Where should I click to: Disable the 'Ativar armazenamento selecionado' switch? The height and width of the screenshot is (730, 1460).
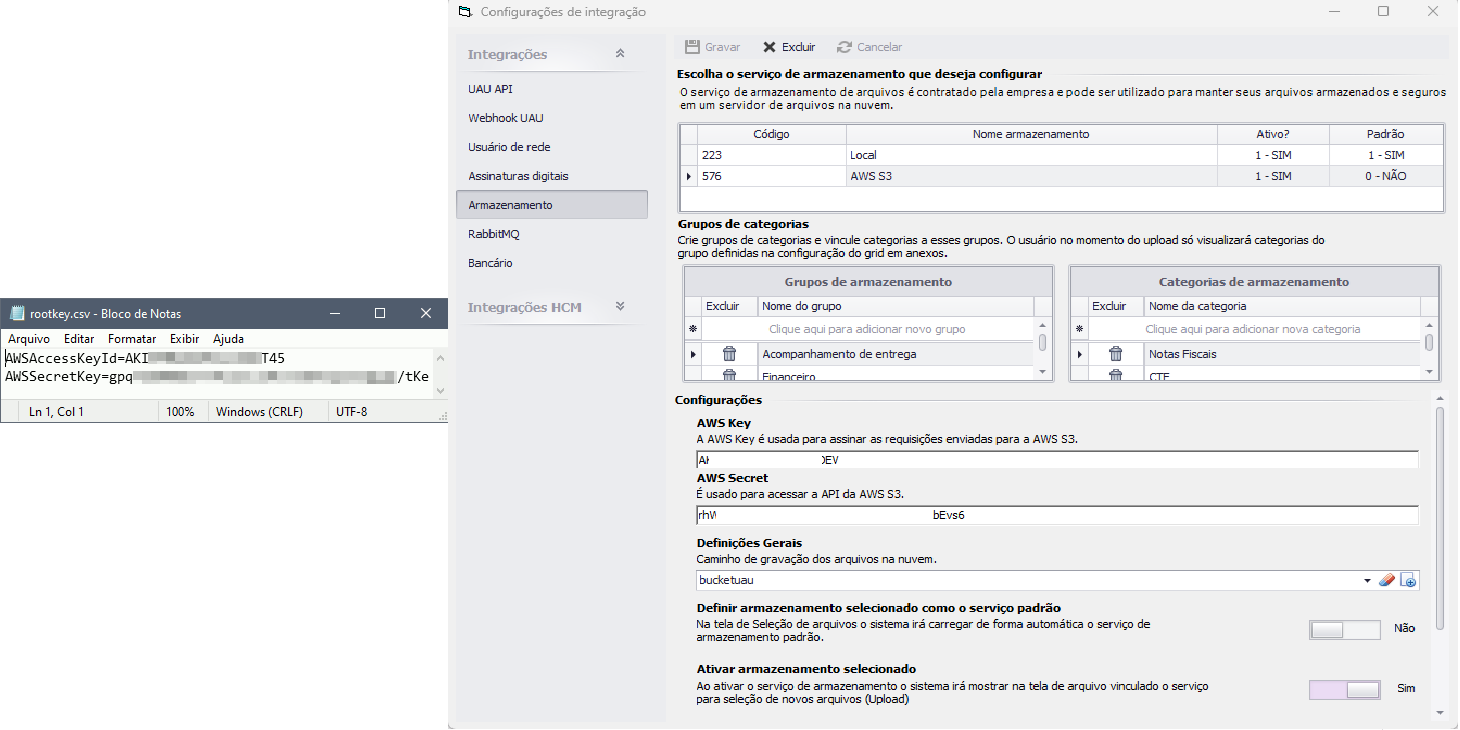click(1344, 689)
